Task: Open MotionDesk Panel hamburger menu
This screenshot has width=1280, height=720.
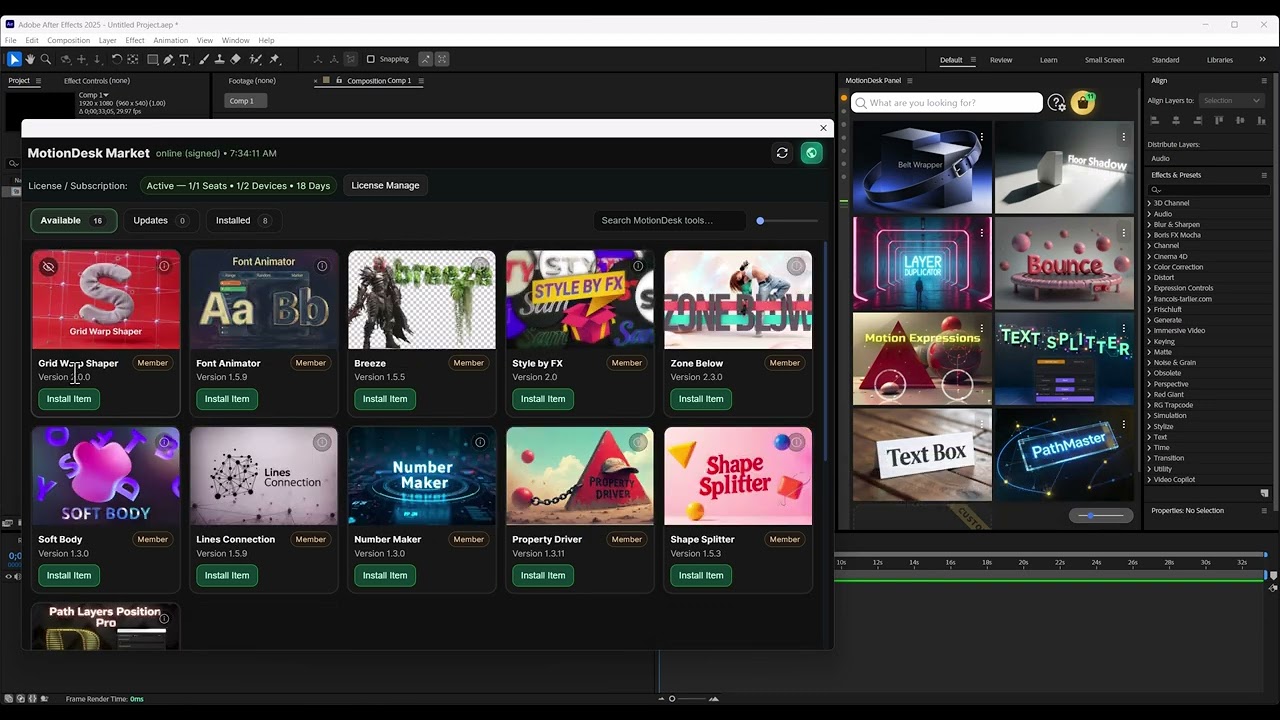Action: point(909,81)
